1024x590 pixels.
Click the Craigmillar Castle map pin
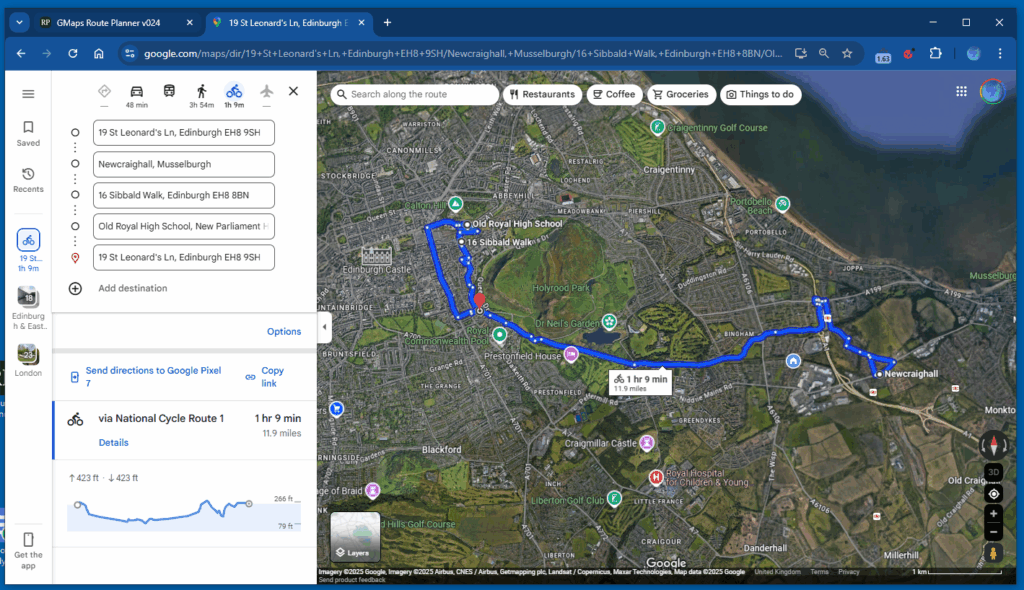tap(647, 442)
